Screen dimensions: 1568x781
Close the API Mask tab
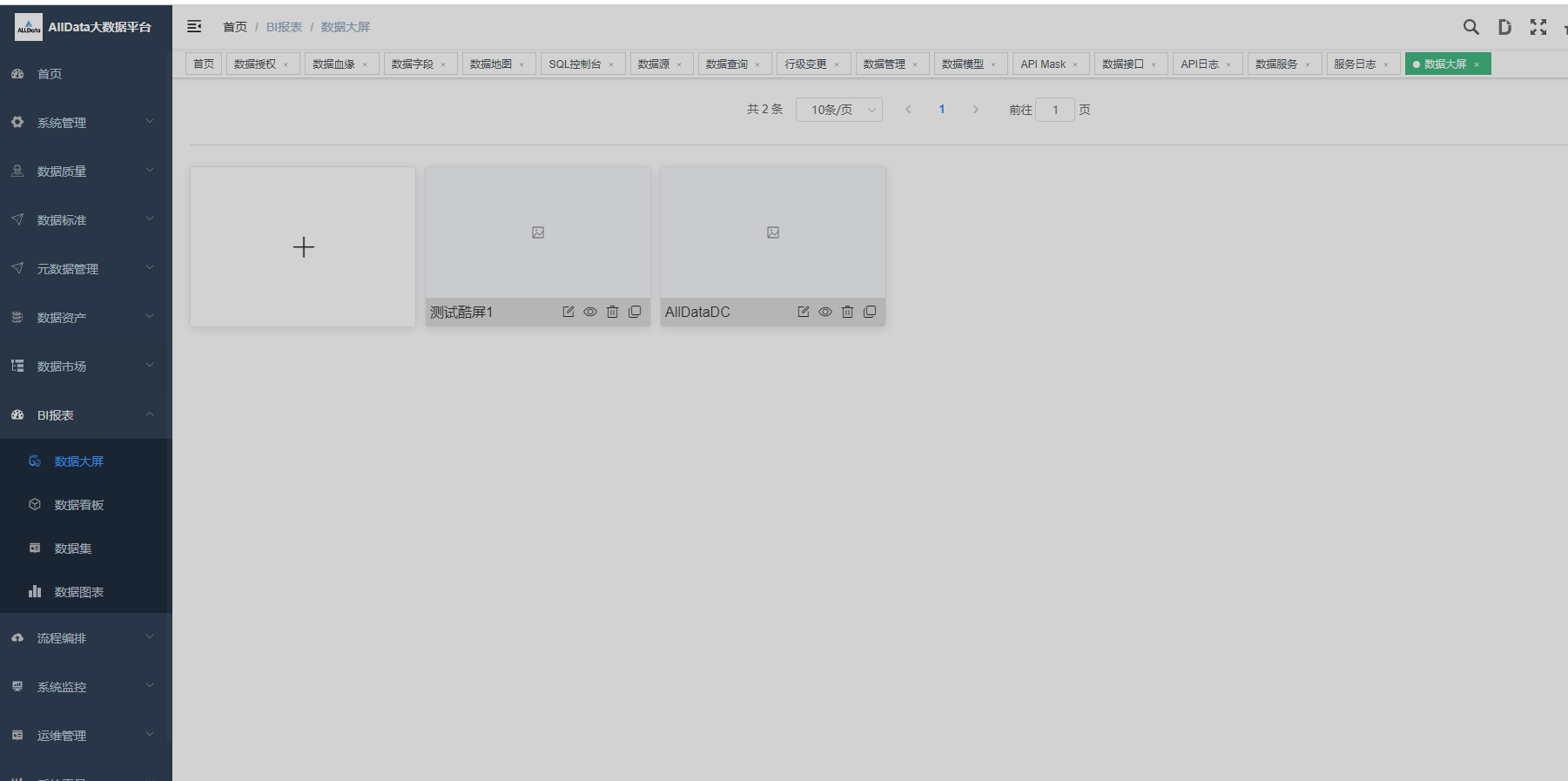pos(1075,64)
